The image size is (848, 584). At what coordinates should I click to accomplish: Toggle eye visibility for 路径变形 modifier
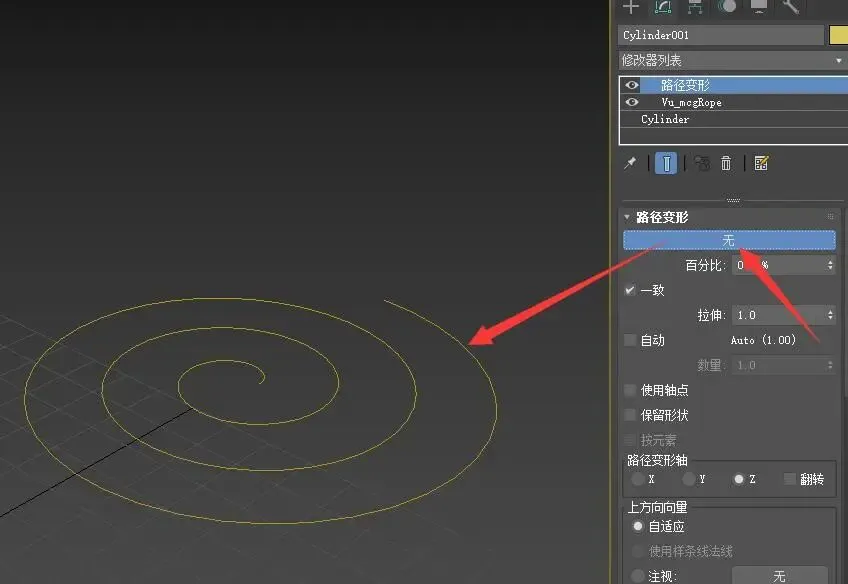[632, 85]
